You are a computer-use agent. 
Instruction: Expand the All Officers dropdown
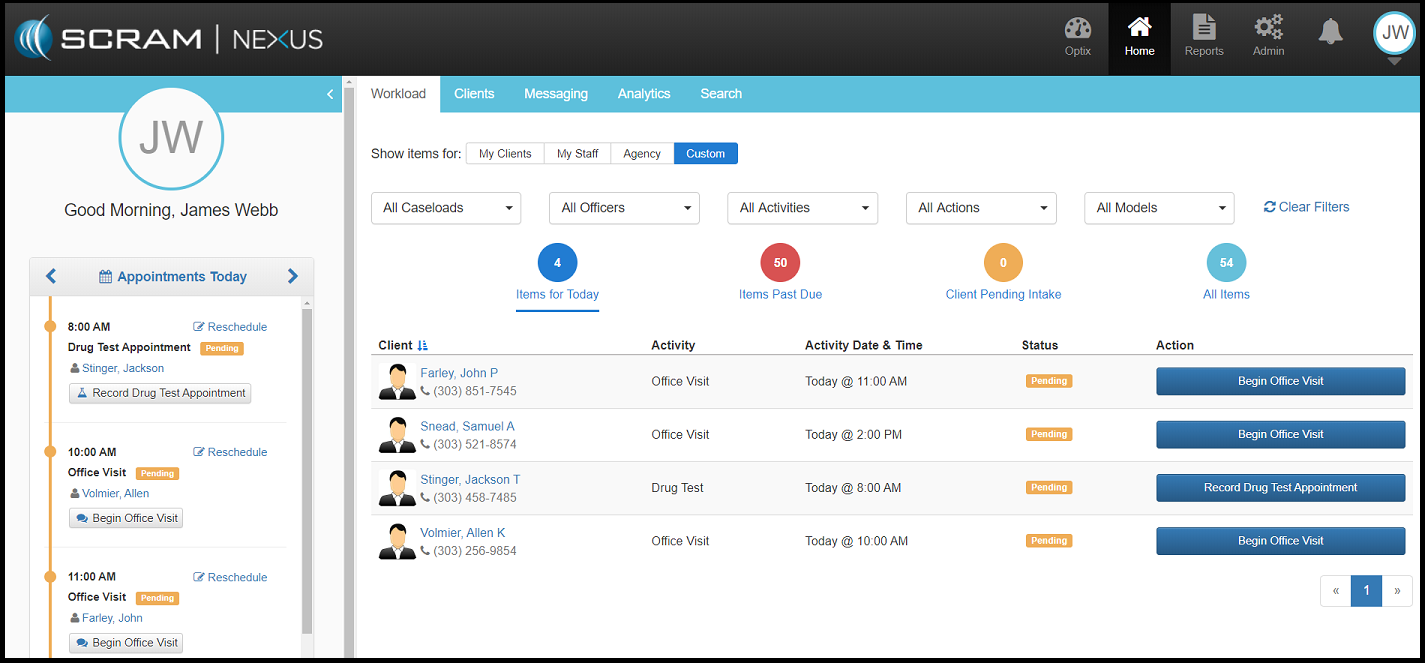coord(624,208)
